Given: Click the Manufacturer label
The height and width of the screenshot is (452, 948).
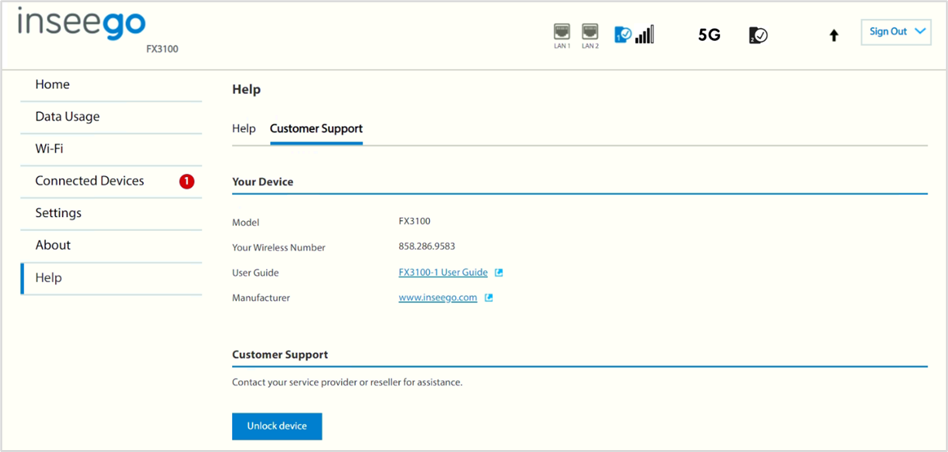Looking at the screenshot, I should pos(261,298).
